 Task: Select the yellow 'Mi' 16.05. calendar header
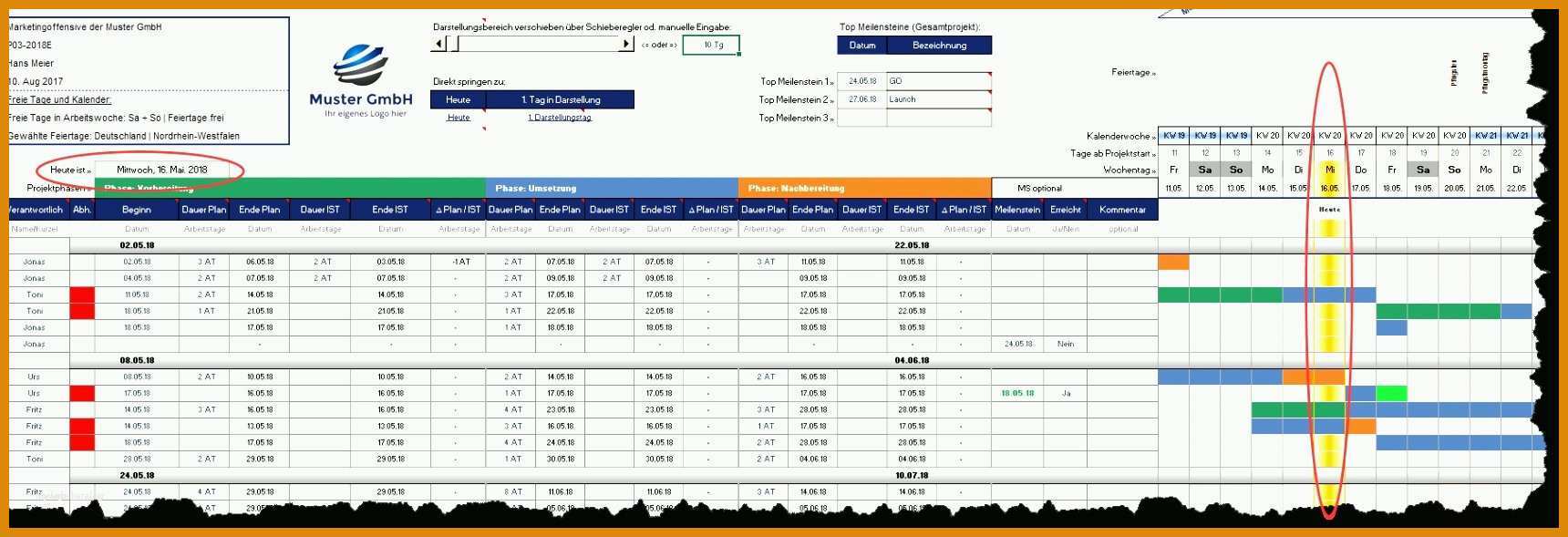(x=1329, y=170)
